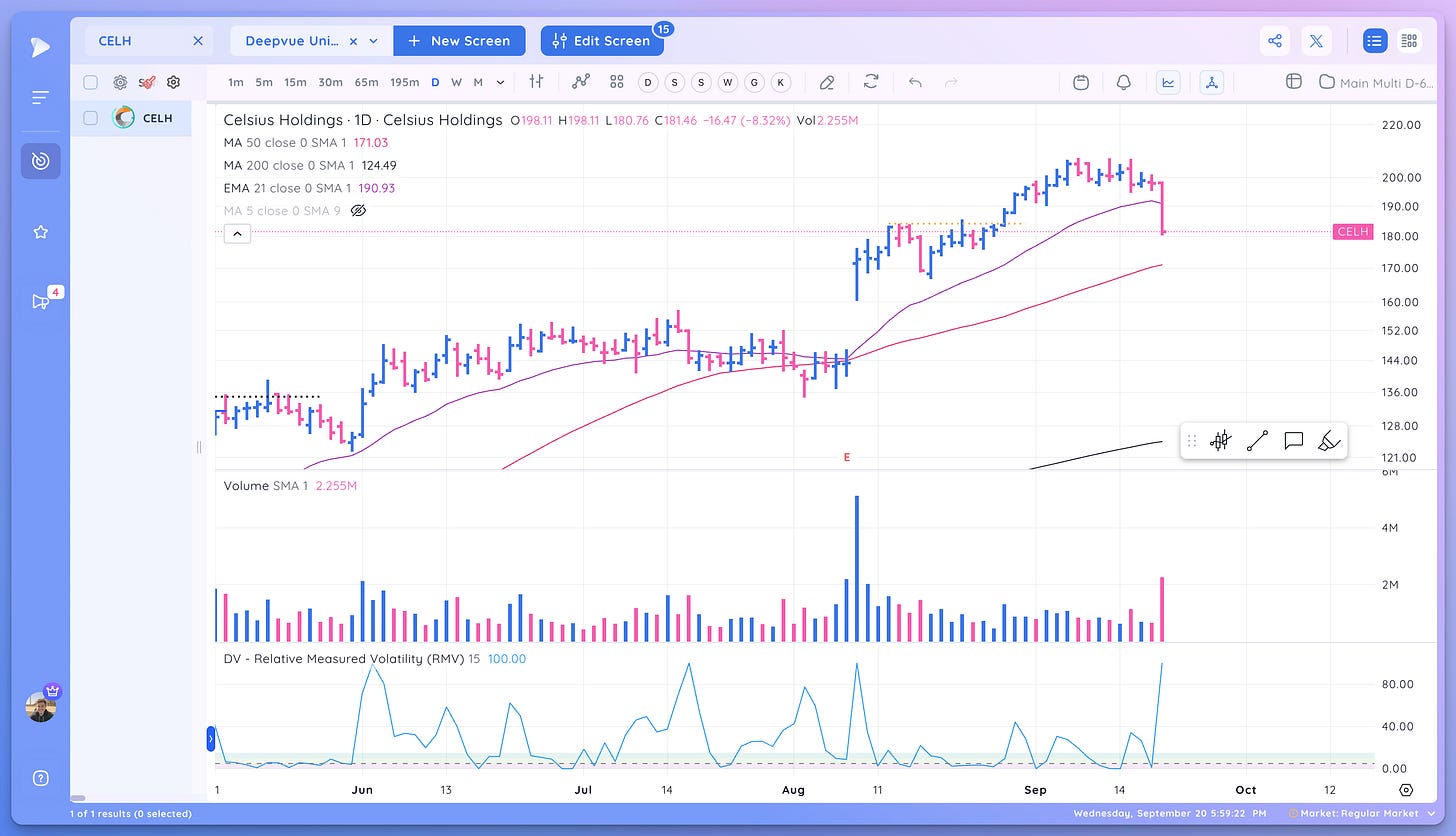Close the CELH tab
Image resolution: width=1456 pixels, height=836 pixels.
pyautogui.click(x=198, y=41)
